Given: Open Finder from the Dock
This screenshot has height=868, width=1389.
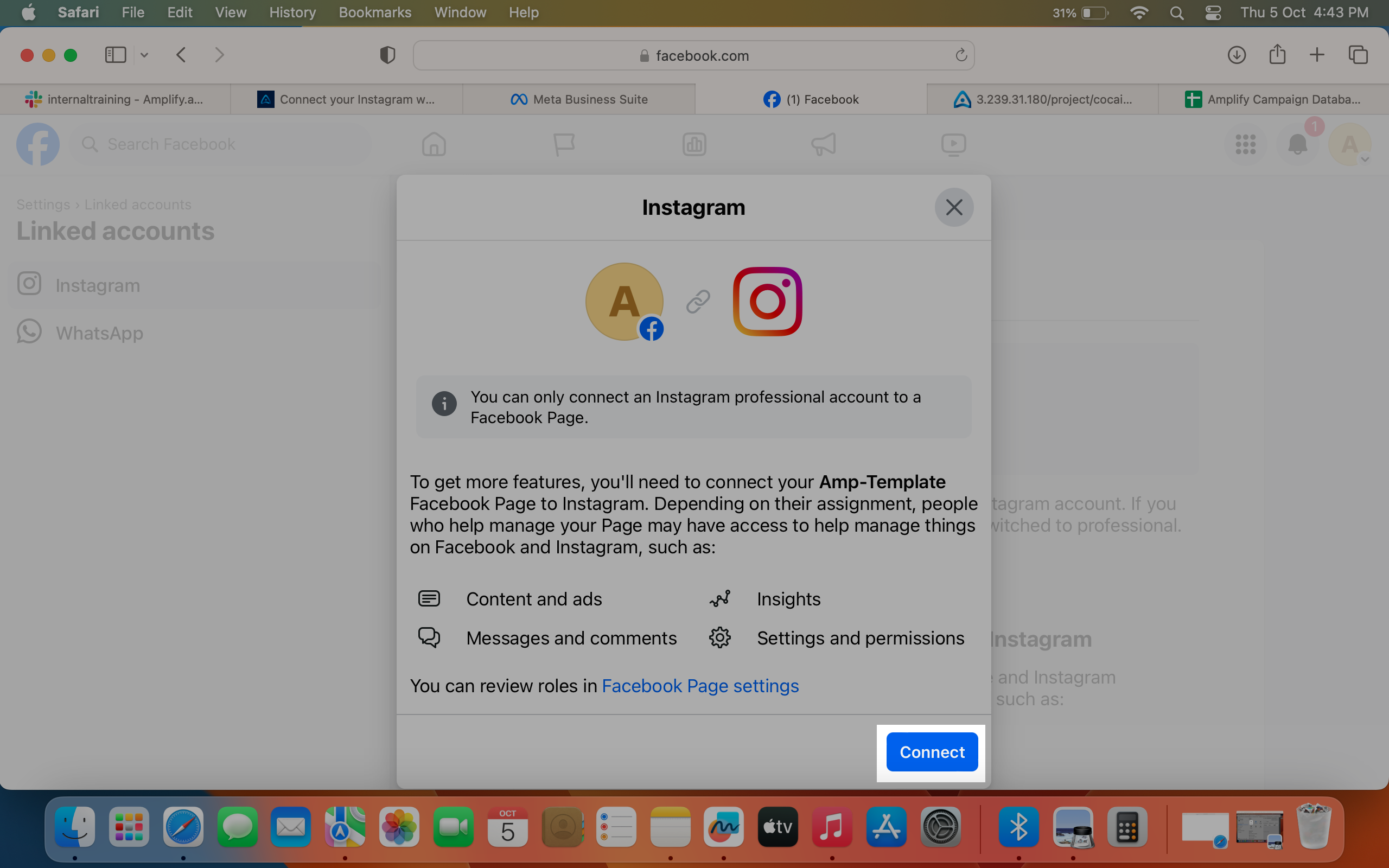Looking at the screenshot, I should [75, 827].
